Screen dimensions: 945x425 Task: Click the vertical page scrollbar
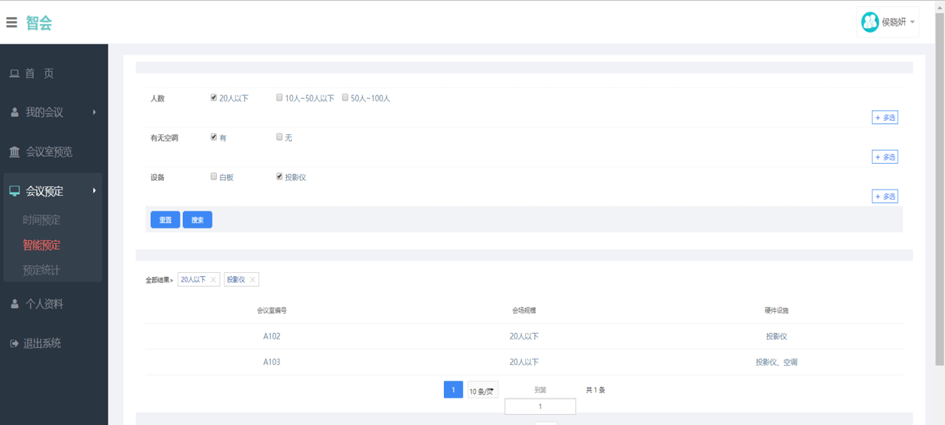(x=940, y=187)
